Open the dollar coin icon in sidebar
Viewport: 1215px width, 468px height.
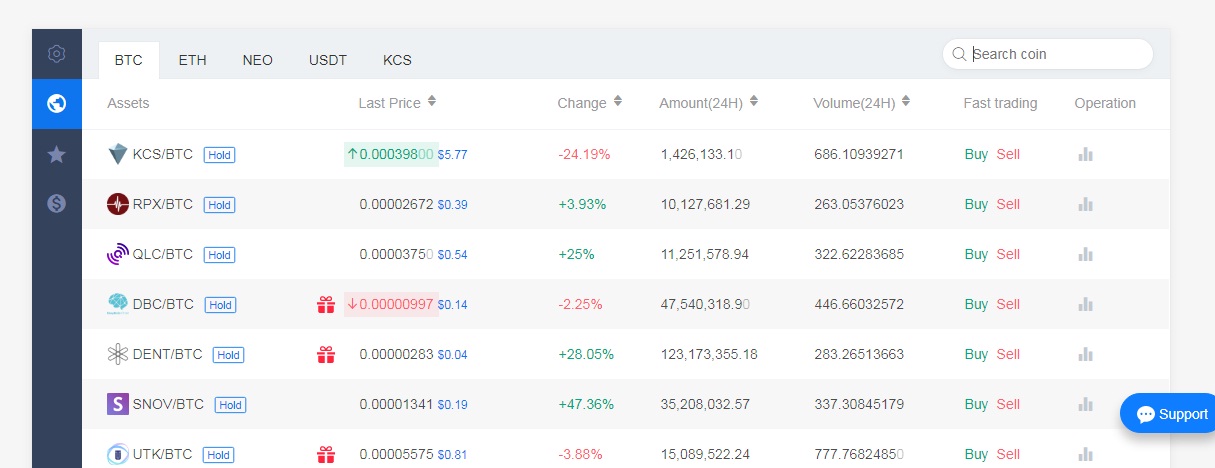[57, 204]
